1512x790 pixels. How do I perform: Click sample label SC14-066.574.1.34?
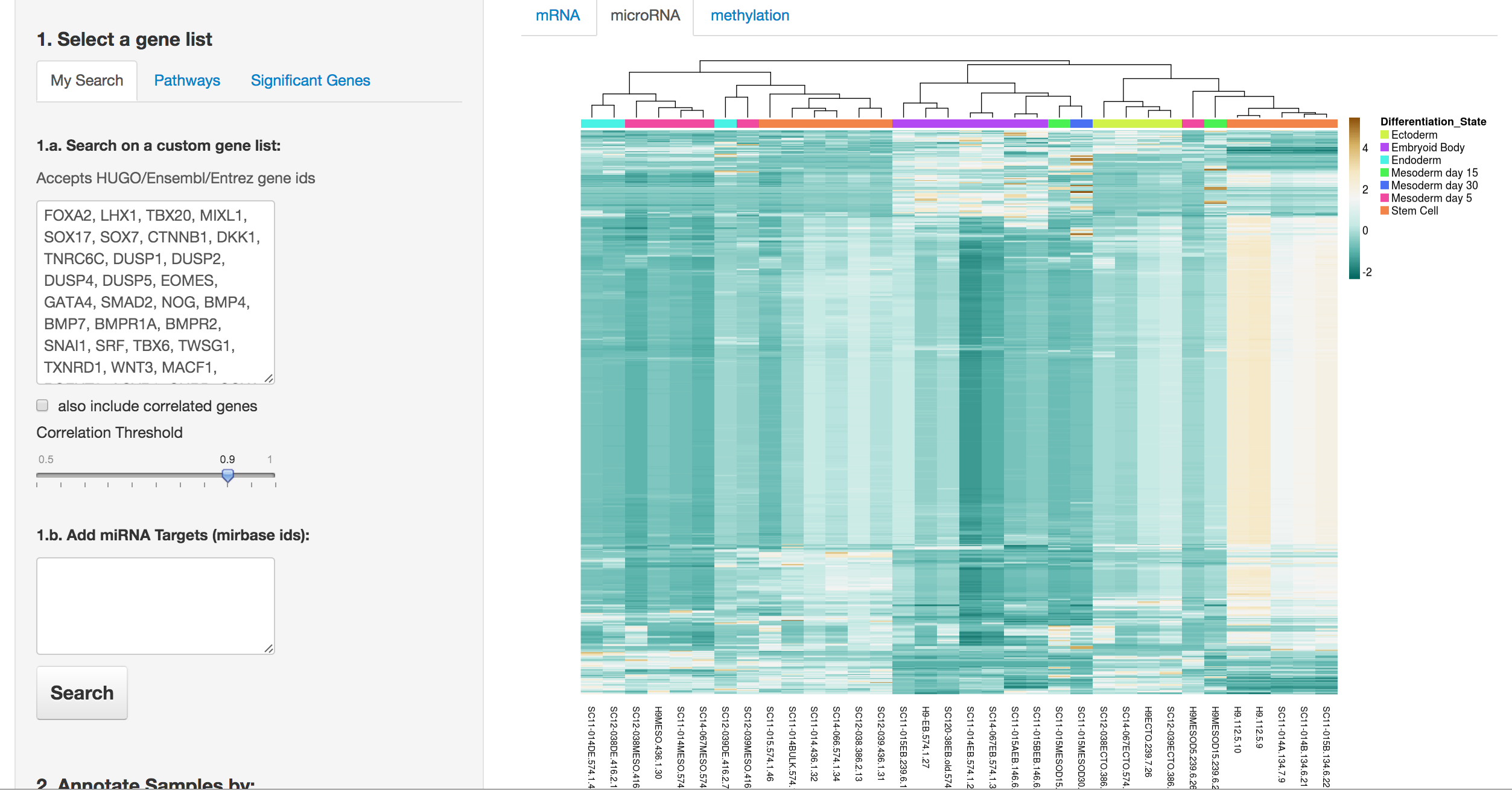coord(836,744)
